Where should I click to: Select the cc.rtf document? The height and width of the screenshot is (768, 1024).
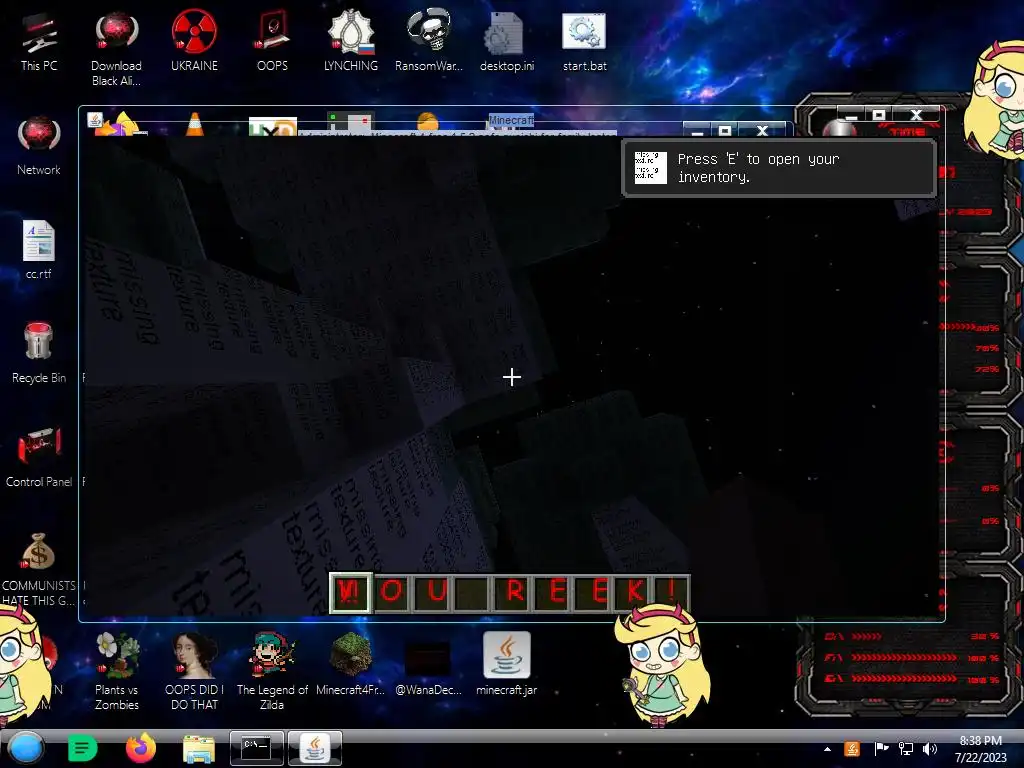39,250
